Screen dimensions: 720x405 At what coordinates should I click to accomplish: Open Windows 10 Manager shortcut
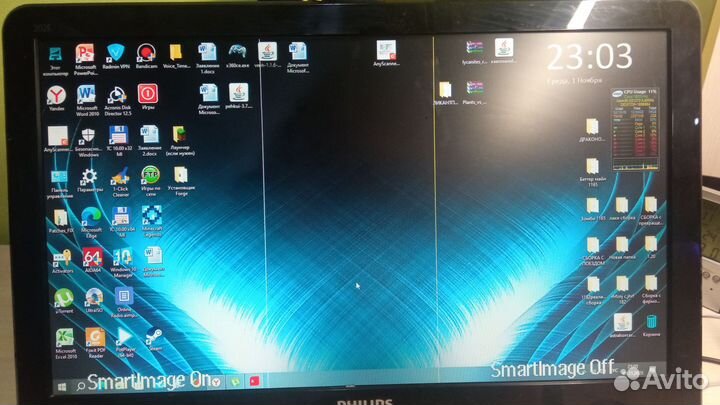click(x=122, y=258)
